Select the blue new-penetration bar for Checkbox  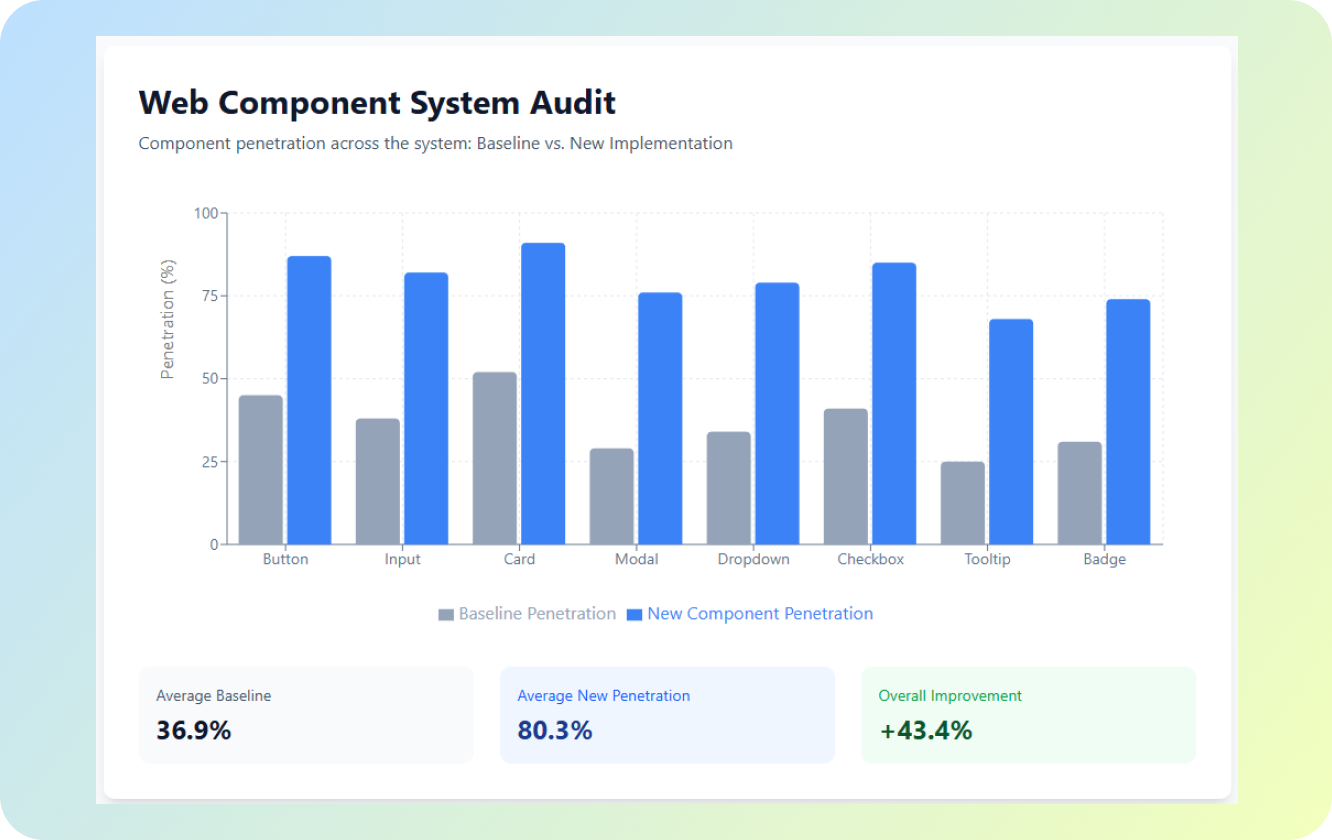tap(894, 403)
